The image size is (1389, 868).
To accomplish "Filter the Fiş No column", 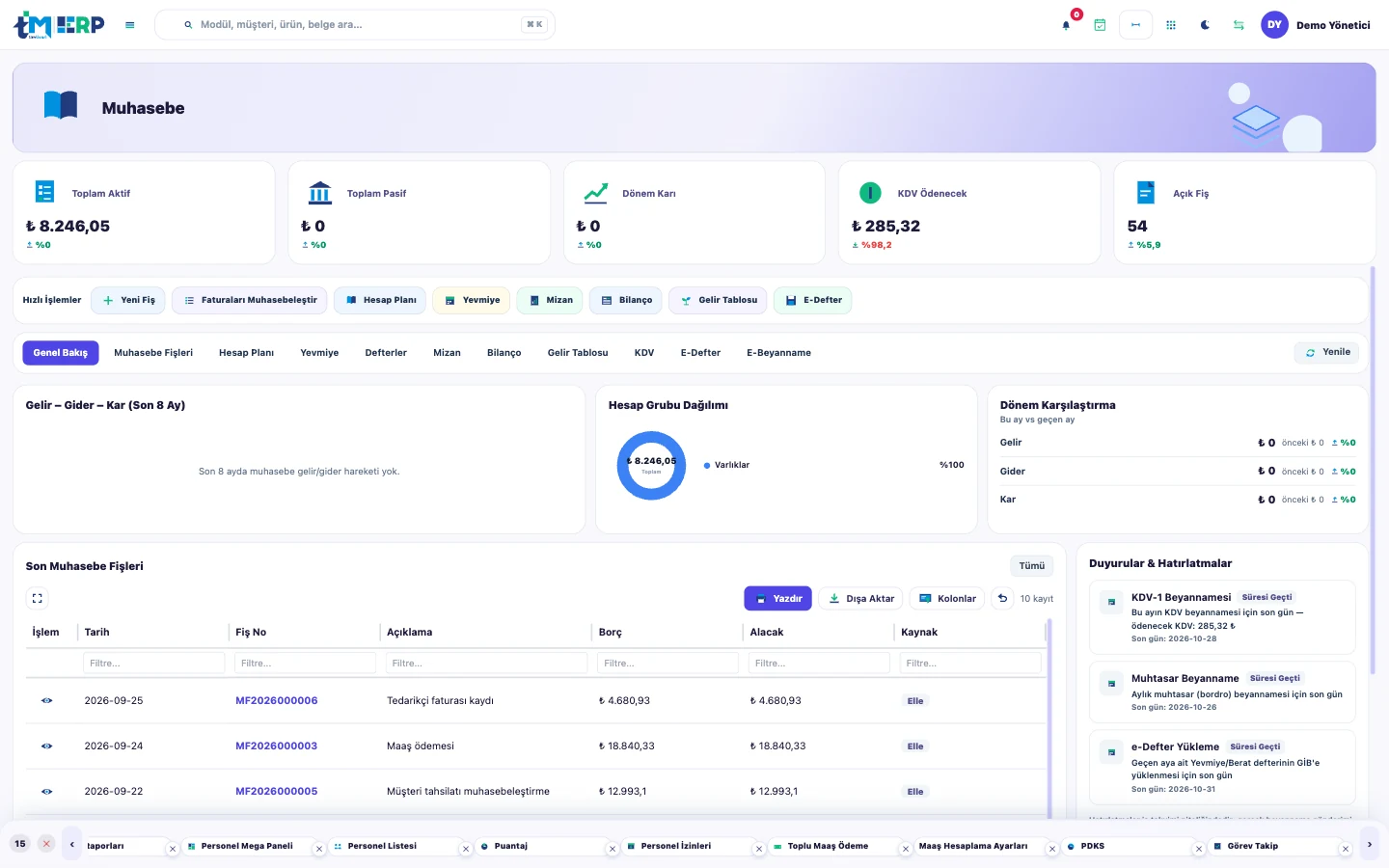I will coord(306,663).
